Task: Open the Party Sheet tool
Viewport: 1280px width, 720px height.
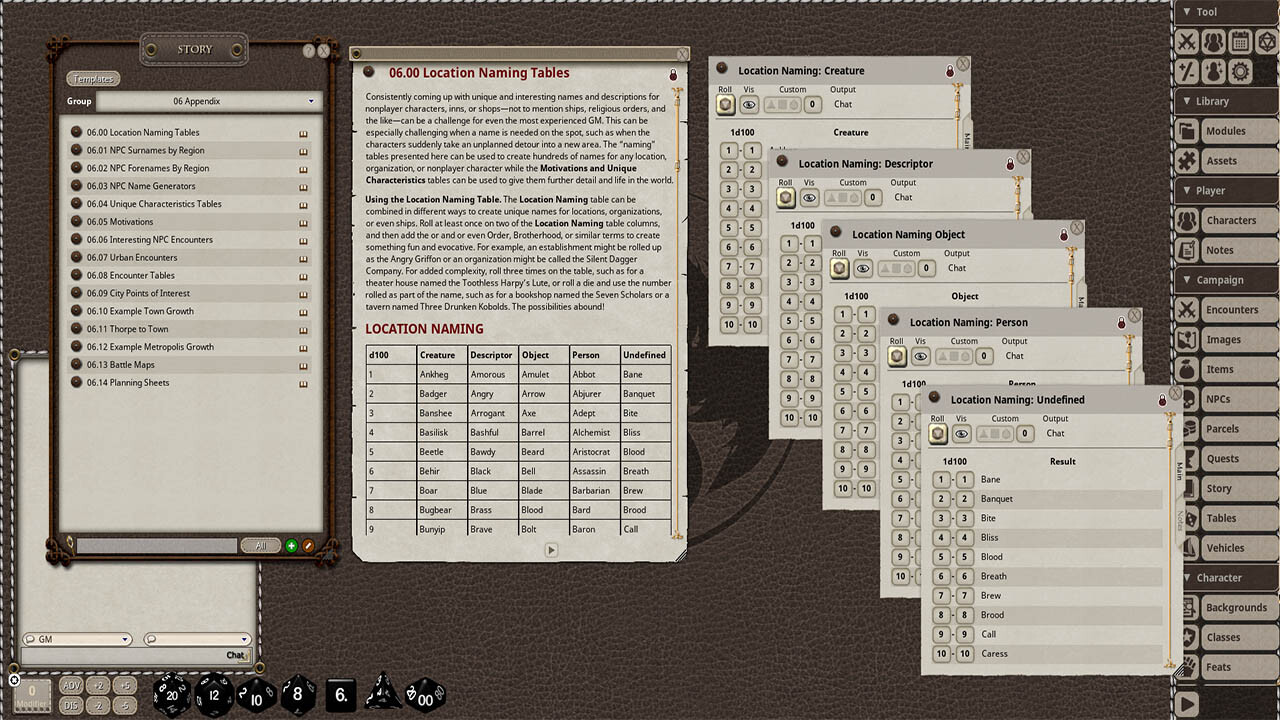Action: (x=1213, y=41)
